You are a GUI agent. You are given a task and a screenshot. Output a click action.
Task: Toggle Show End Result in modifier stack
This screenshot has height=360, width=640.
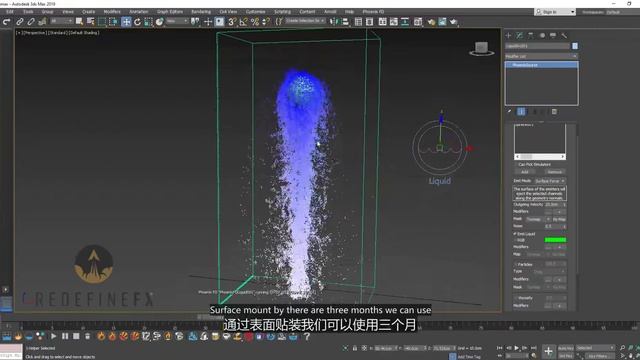[521, 111]
